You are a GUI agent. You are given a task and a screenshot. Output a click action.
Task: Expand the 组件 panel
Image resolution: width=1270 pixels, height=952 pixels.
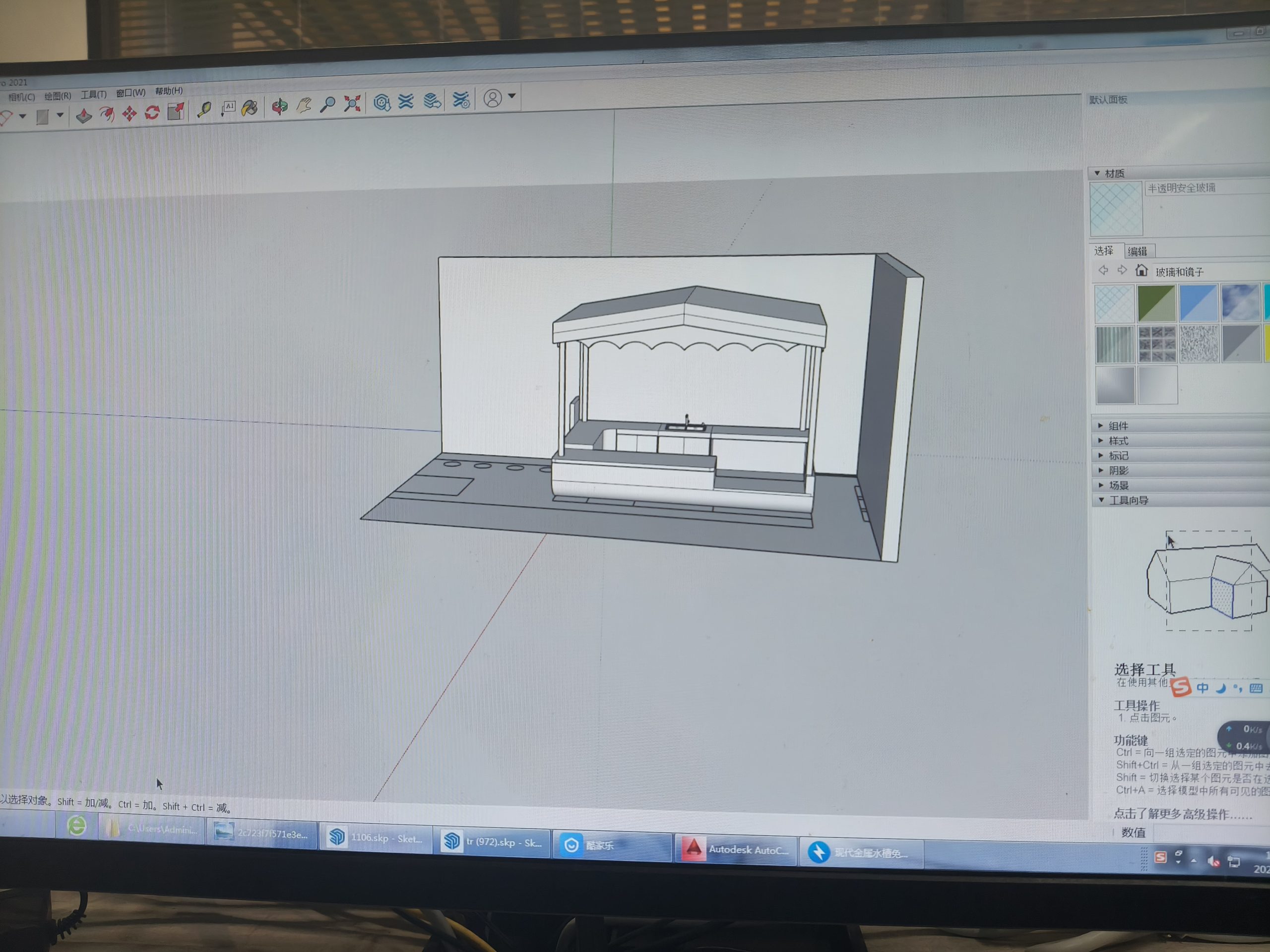1118,426
